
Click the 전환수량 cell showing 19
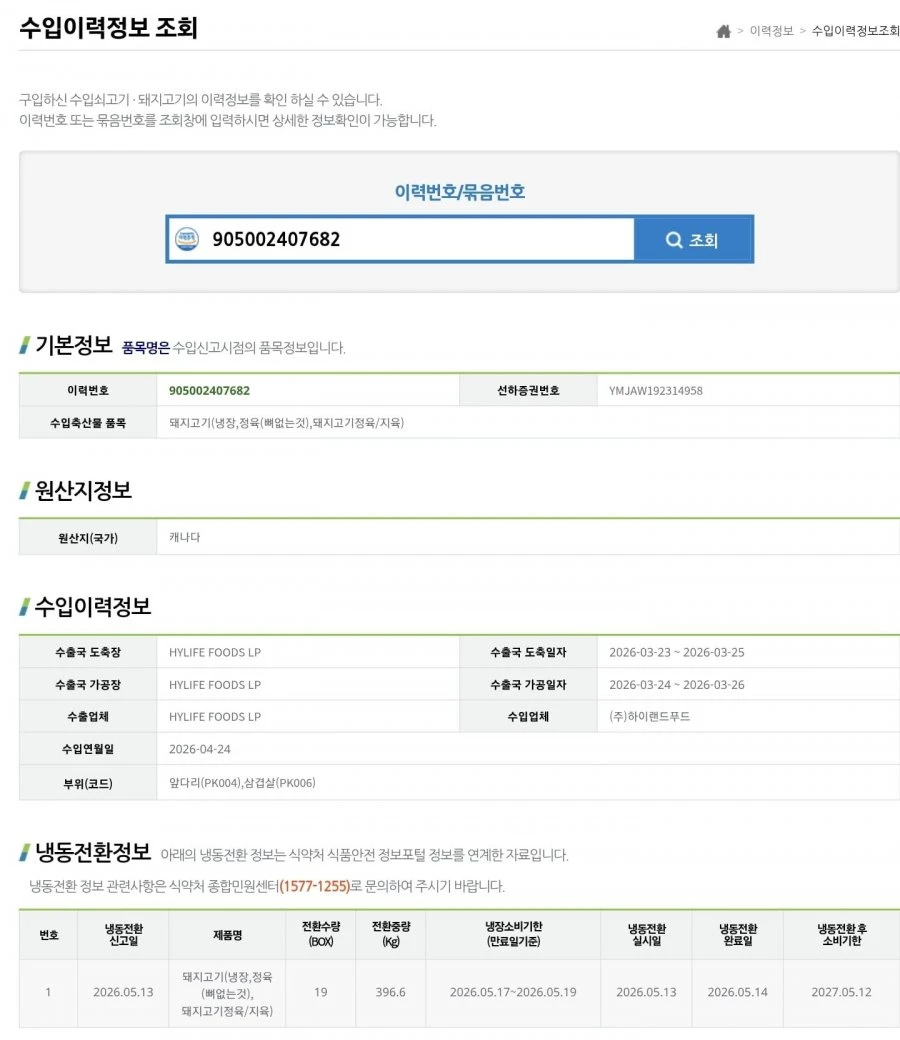(320, 992)
